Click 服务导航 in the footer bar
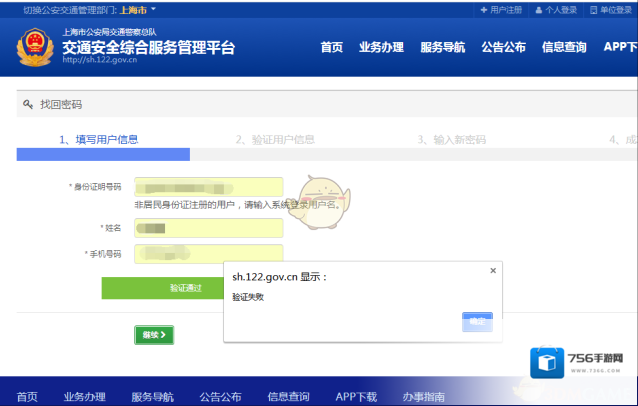The height and width of the screenshot is (406, 638). tap(153, 397)
